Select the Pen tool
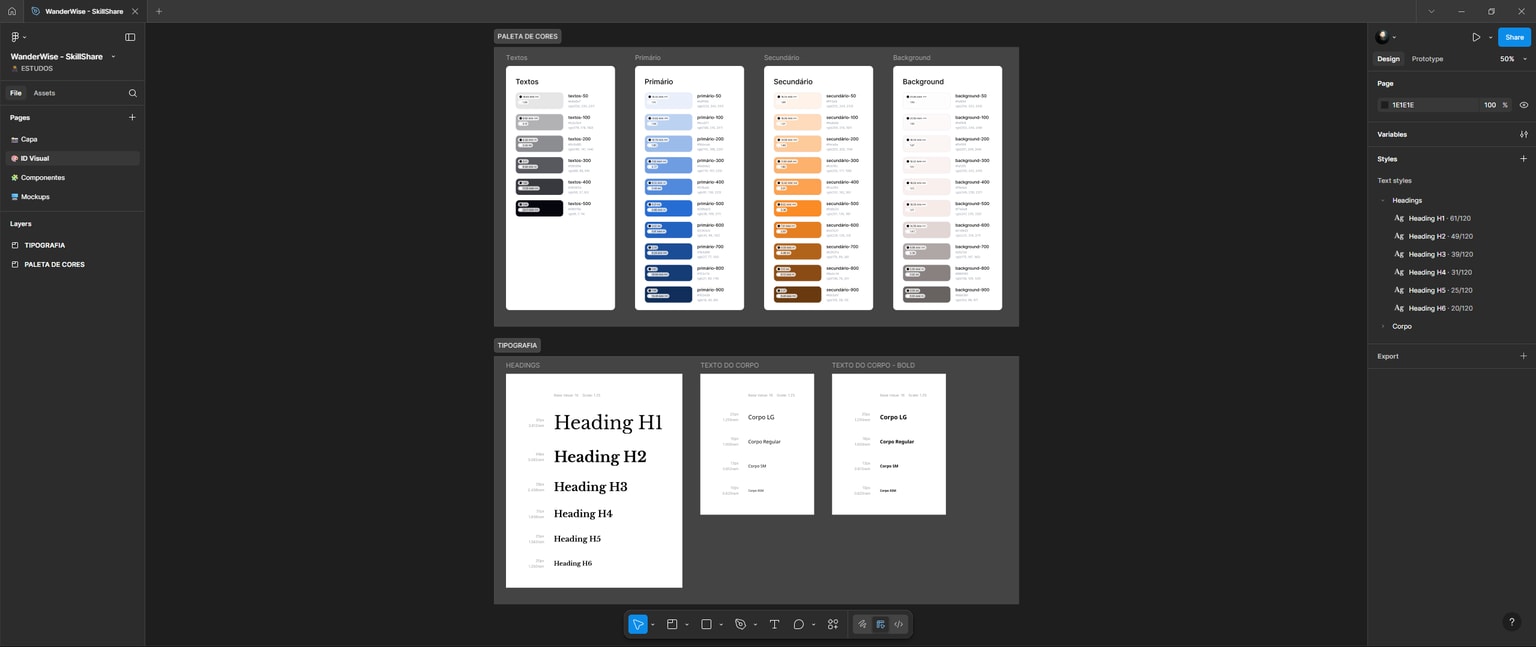 pos(740,624)
